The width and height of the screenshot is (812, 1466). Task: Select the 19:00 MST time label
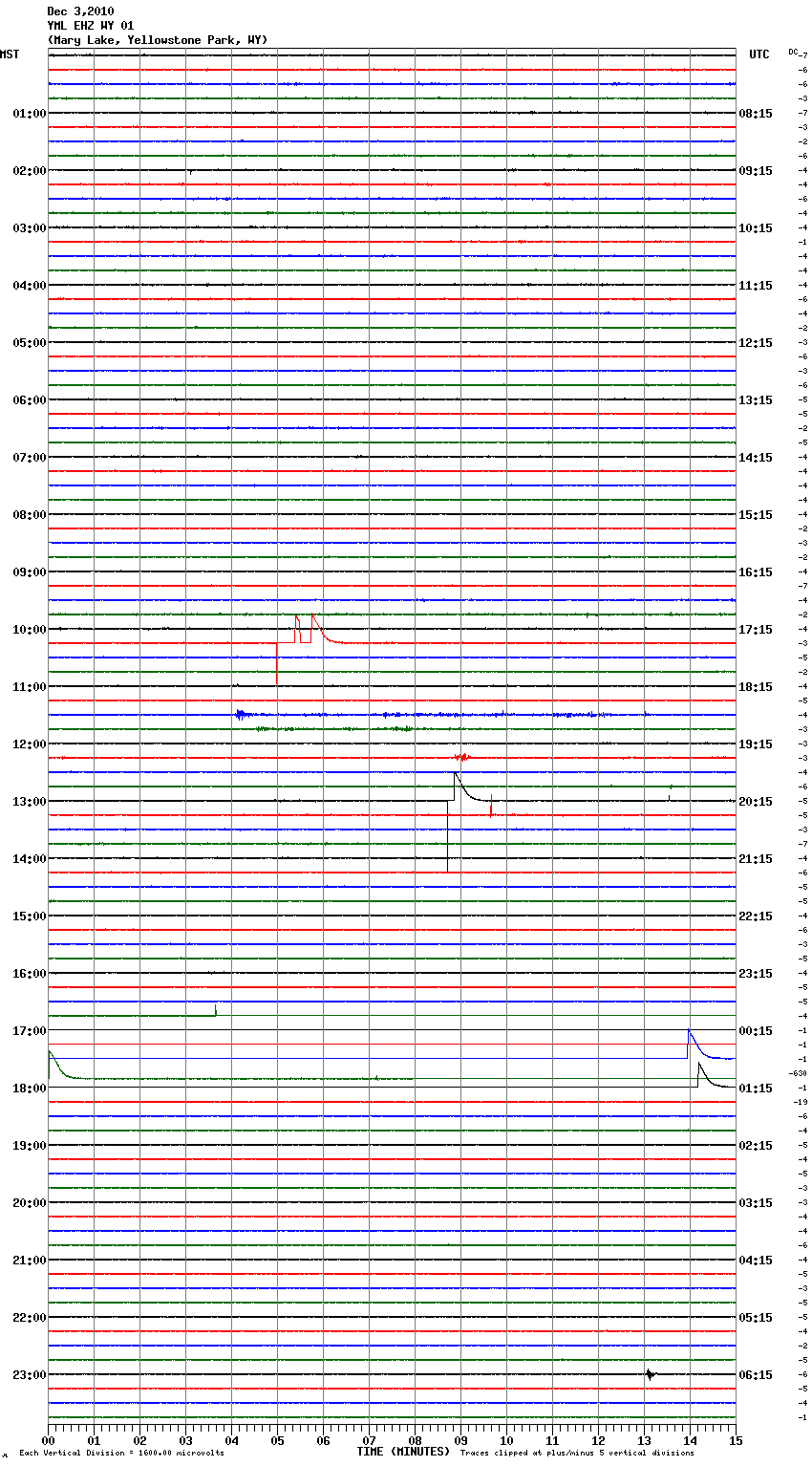(30, 1145)
